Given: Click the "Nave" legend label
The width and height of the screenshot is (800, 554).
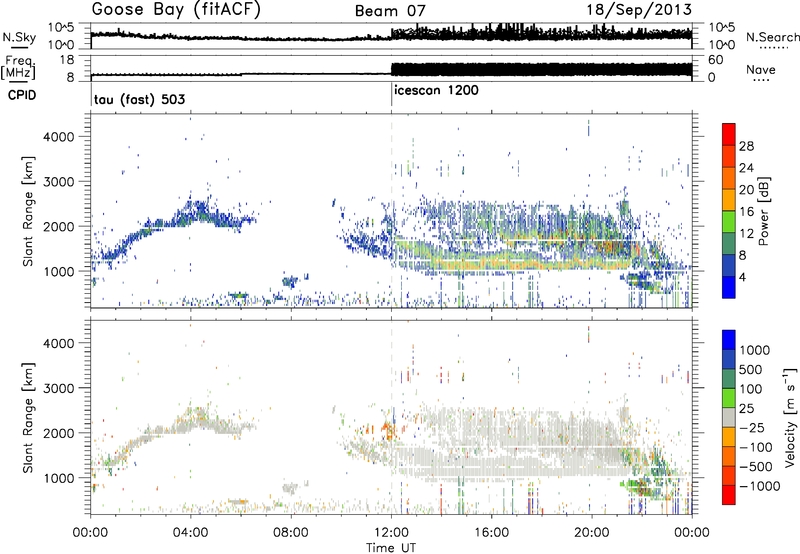Looking at the screenshot, I should tap(761, 70).
